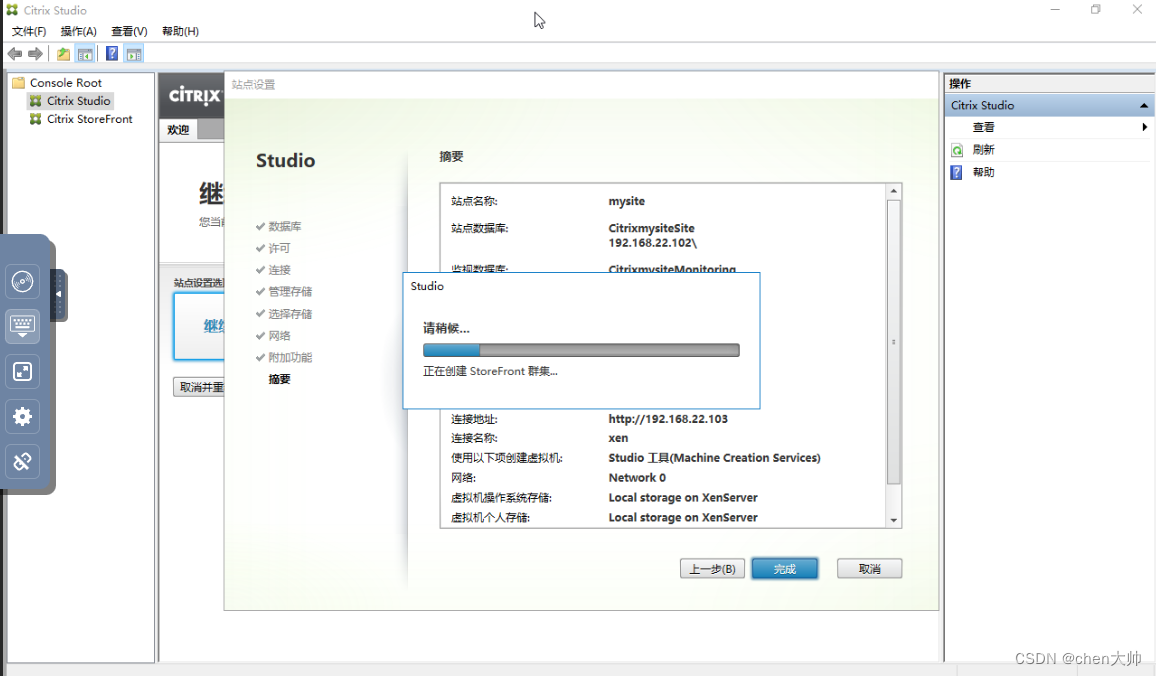The image size is (1156, 676).
Task: Click the site name value mysite
Action: click(x=627, y=201)
